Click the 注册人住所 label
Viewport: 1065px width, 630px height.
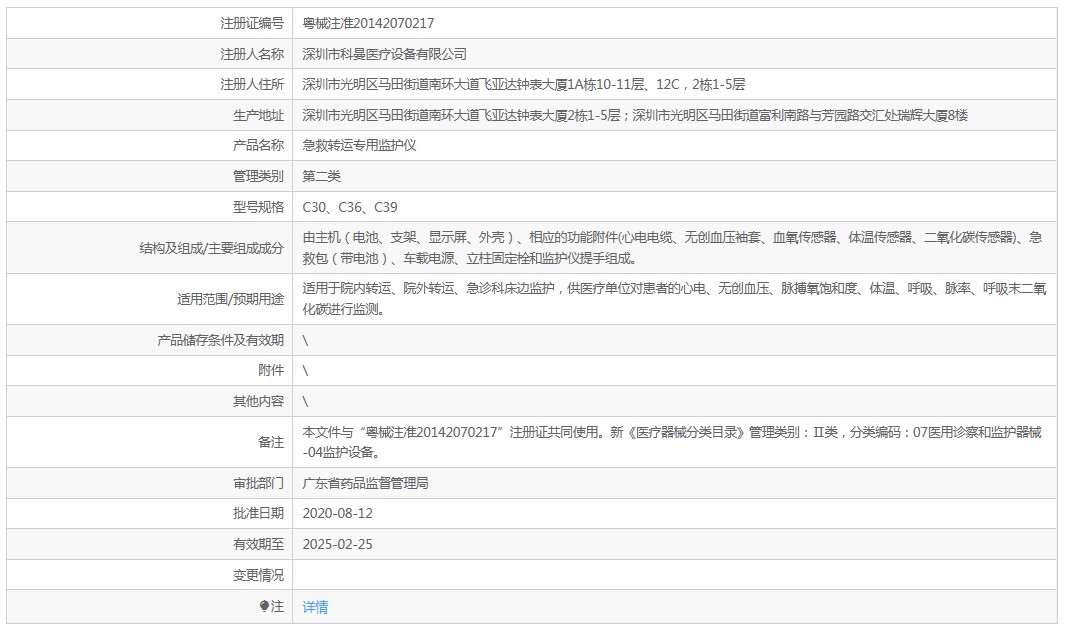pyautogui.click(x=252, y=84)
